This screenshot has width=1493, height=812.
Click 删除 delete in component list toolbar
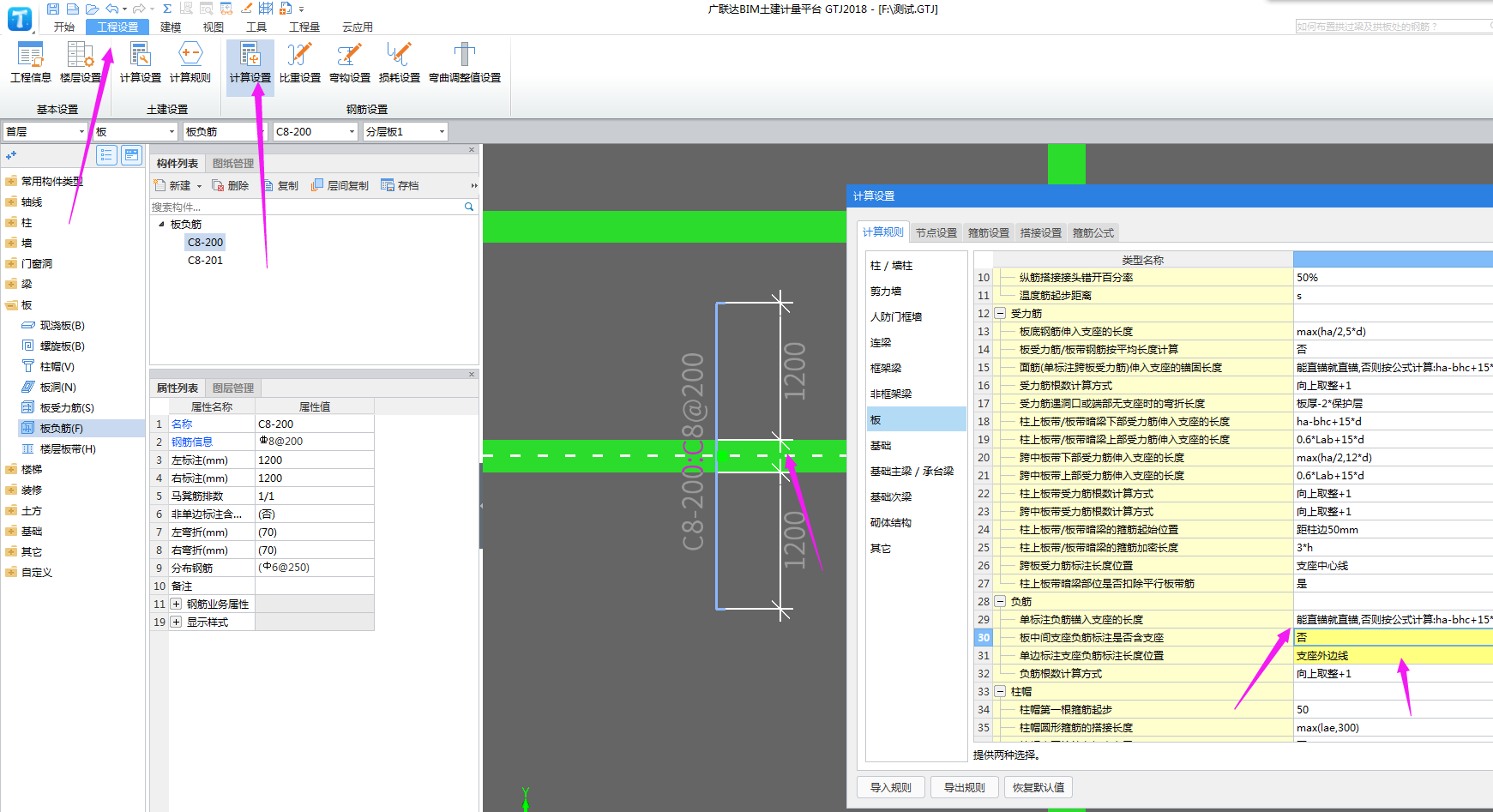click(x=231, y=185)
